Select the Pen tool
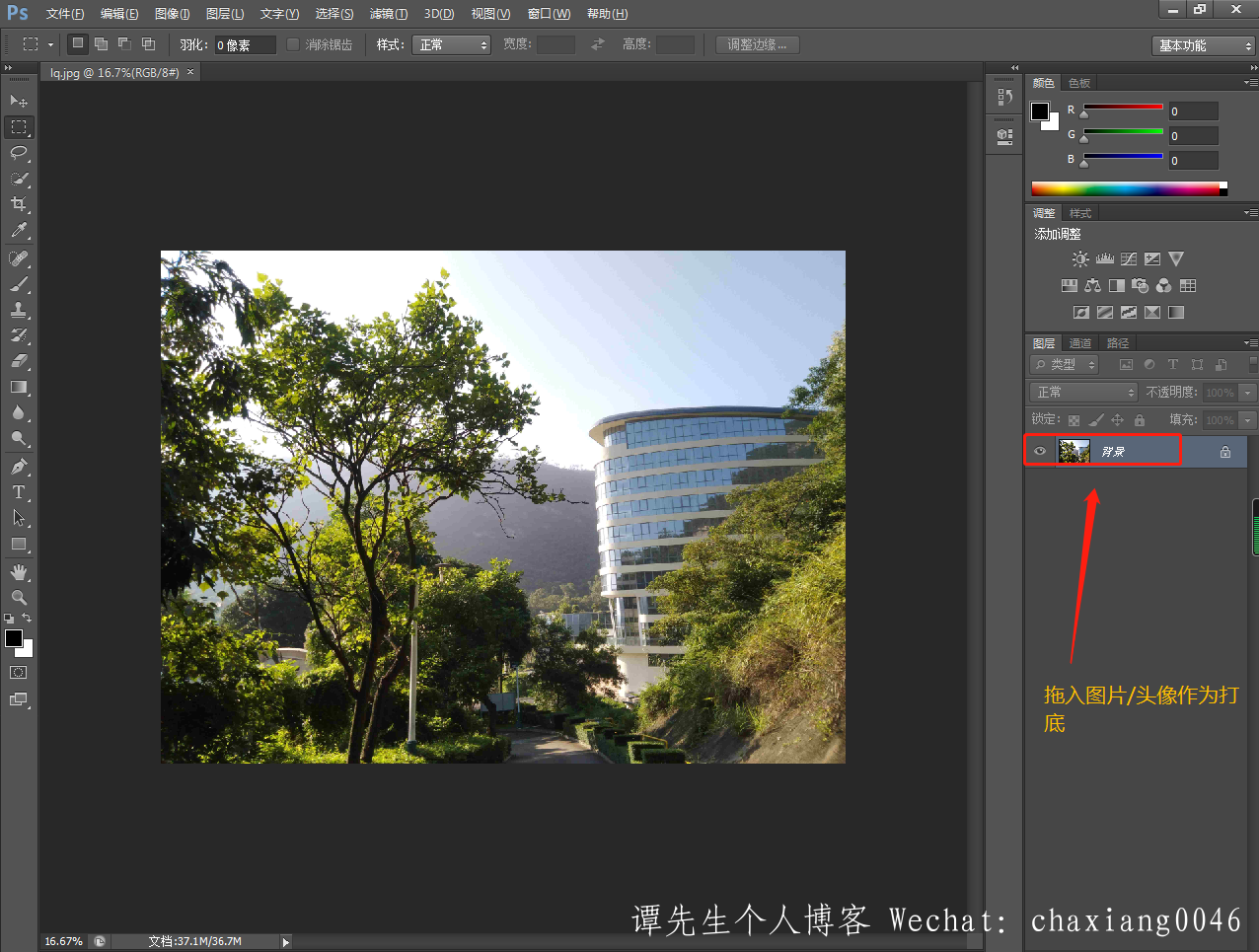This screenshot has height=952, width=1259. 18,467
